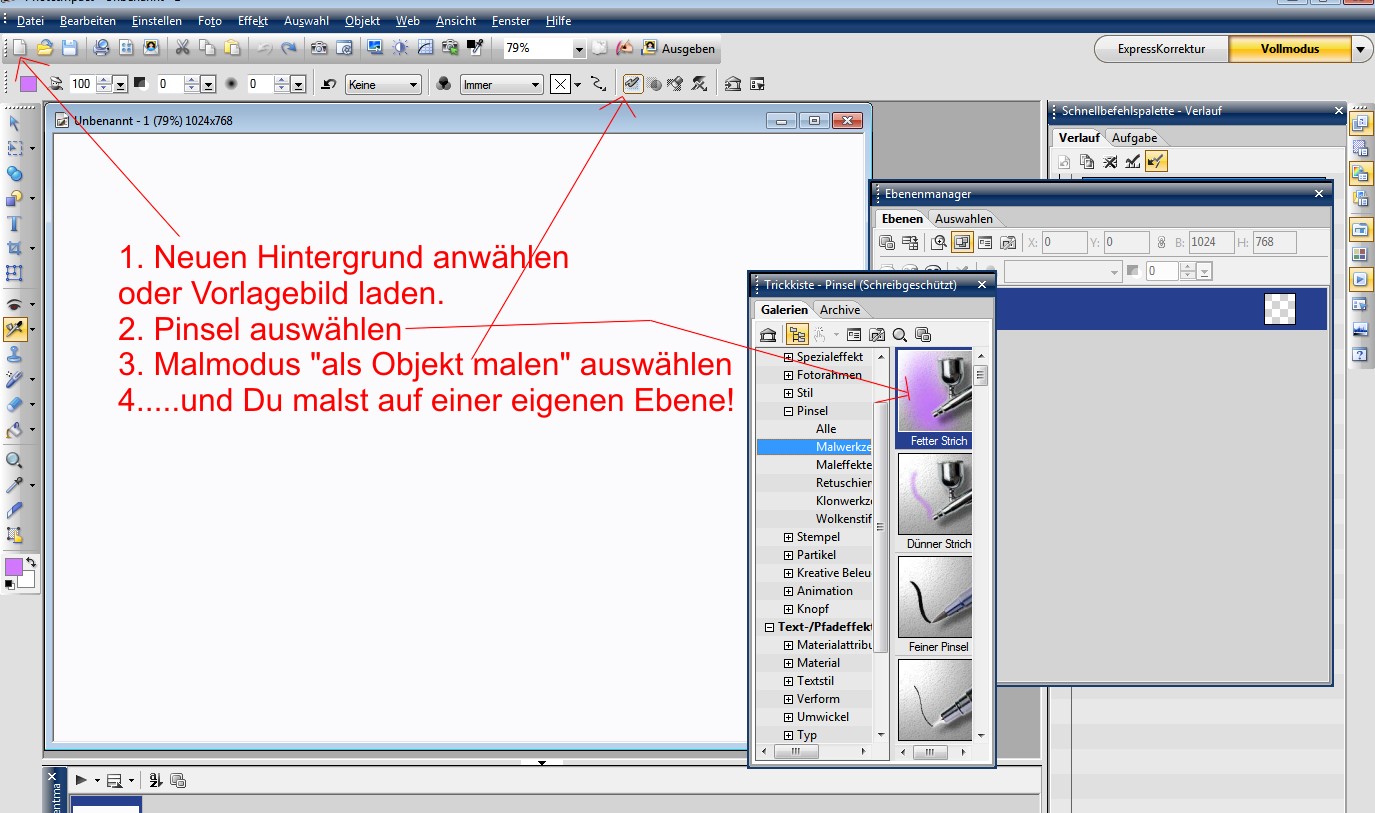
Task: Click the help question mark icon on right strip
Action: point(1360,354)
